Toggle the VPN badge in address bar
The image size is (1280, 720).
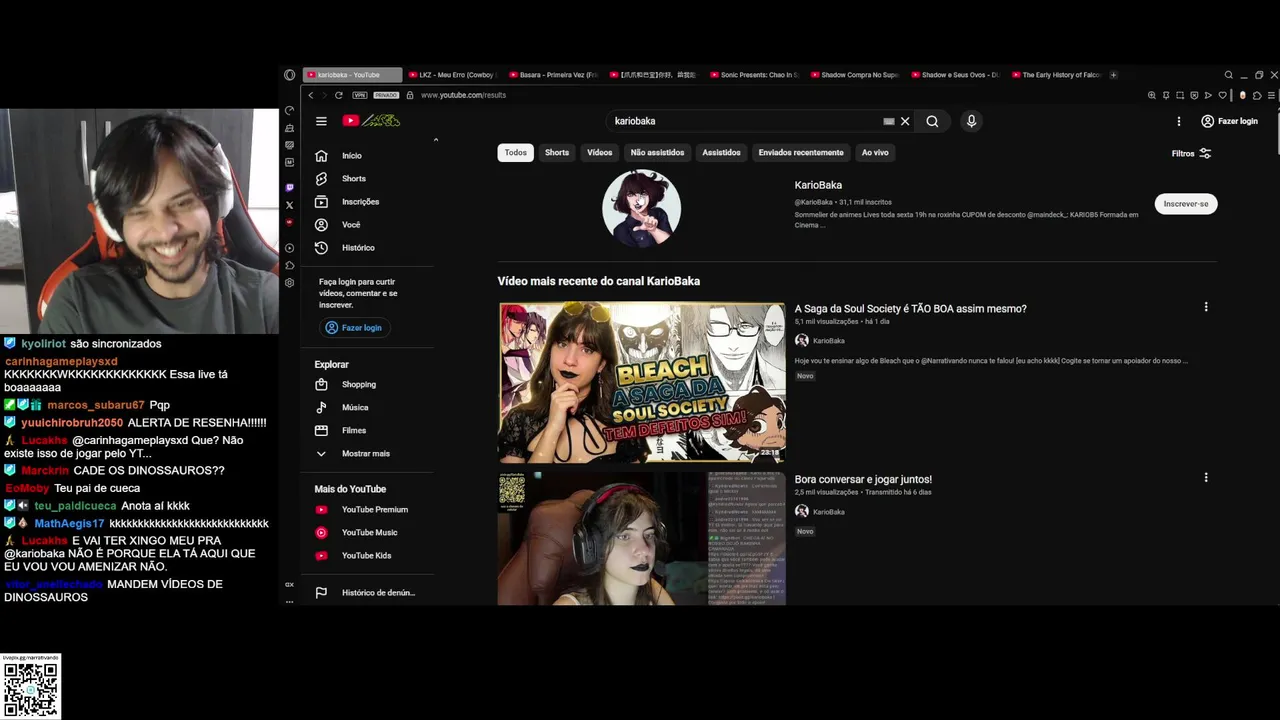coord(360,95)
